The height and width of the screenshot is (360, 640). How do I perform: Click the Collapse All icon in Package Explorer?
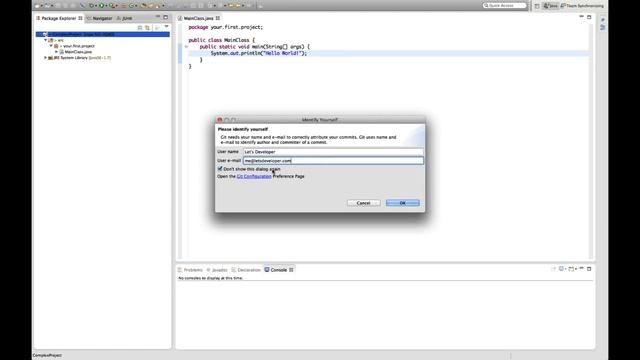click(x=140, y=27)
